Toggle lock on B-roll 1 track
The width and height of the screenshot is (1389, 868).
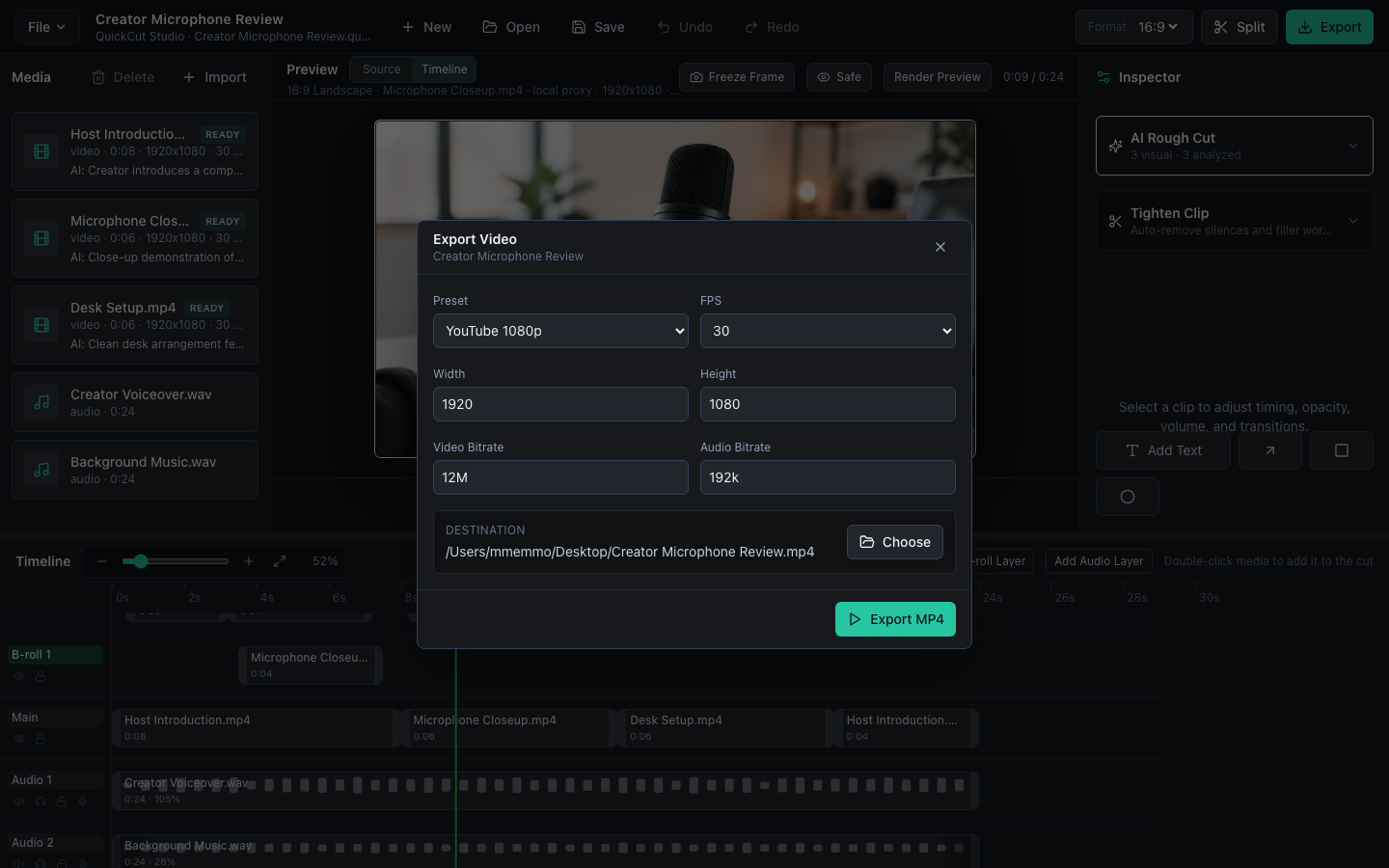pyautogui.click(x=41, y=676)
